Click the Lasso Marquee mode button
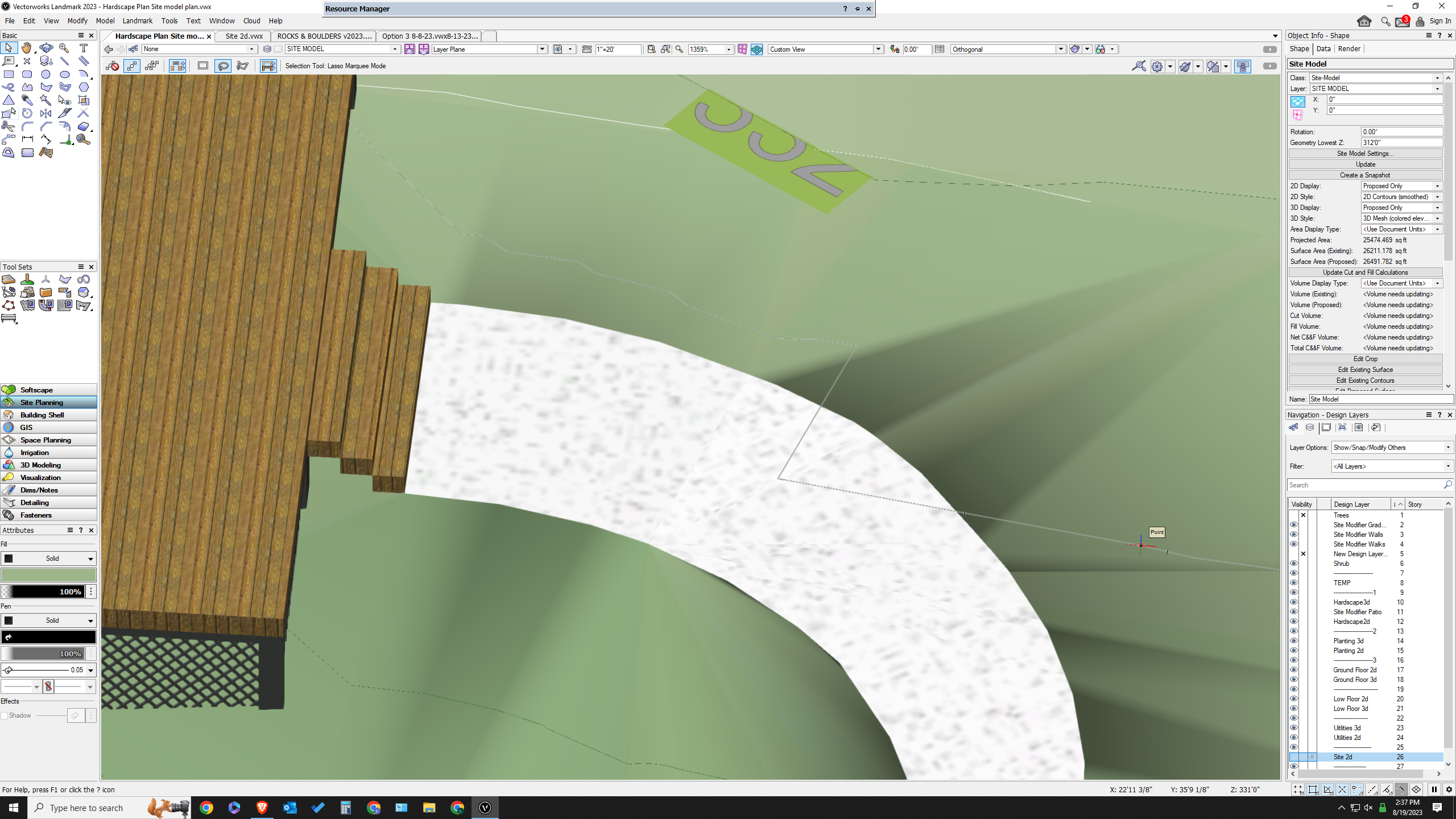This screenshot has height=819, width=1456. 223,66
